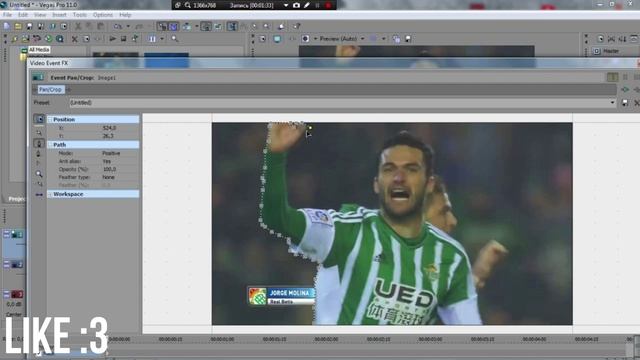
Task: Open the File menu
Action: pyautogui.click(x=7, y=15)
